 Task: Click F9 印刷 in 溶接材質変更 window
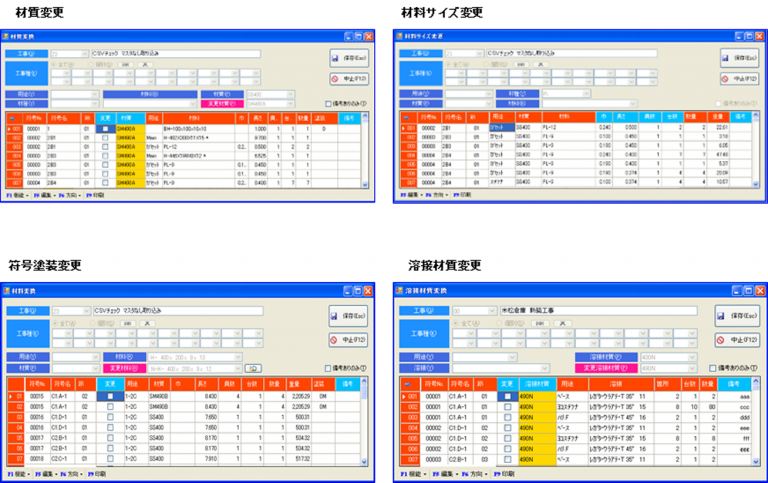504,474
